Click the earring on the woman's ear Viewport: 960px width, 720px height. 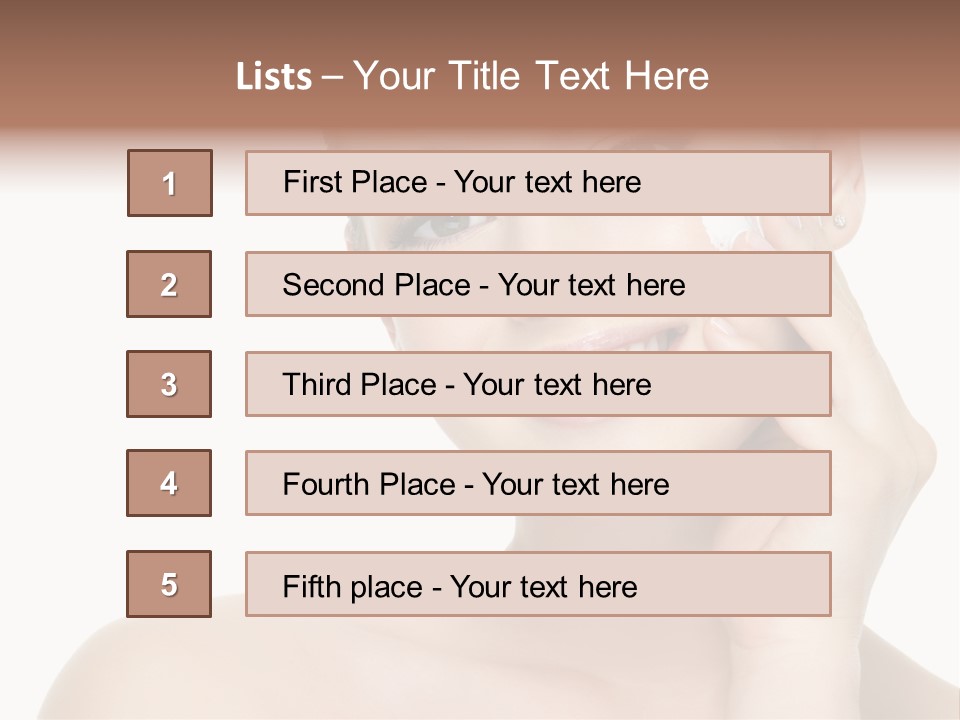tap(838, 221)
